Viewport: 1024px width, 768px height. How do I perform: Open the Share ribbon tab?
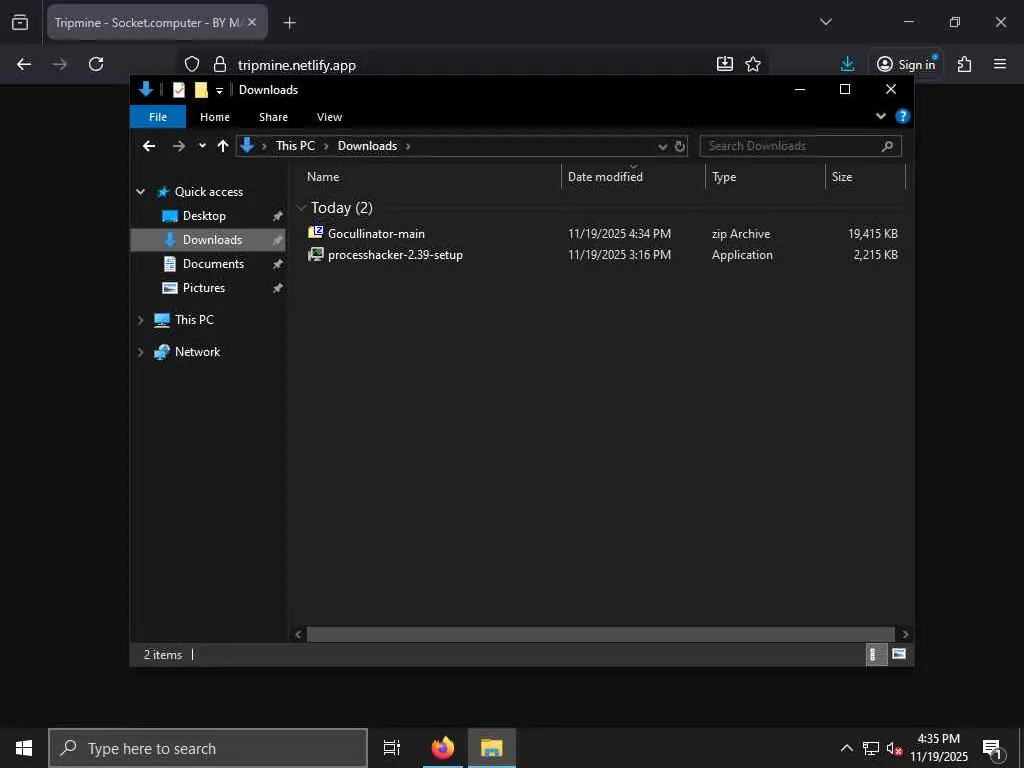pos(273,117)
